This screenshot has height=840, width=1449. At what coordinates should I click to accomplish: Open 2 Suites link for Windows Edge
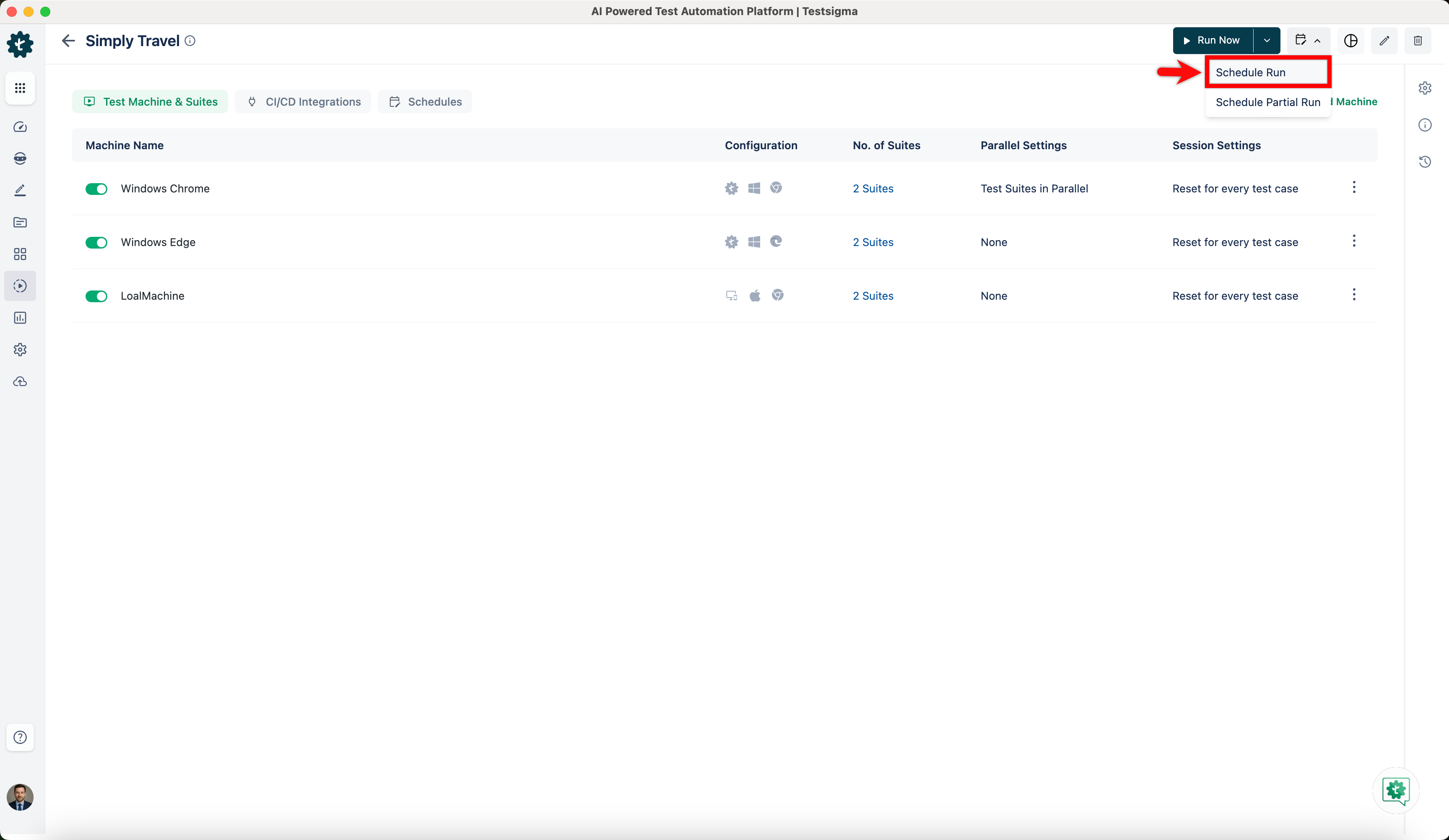(873, 242)
